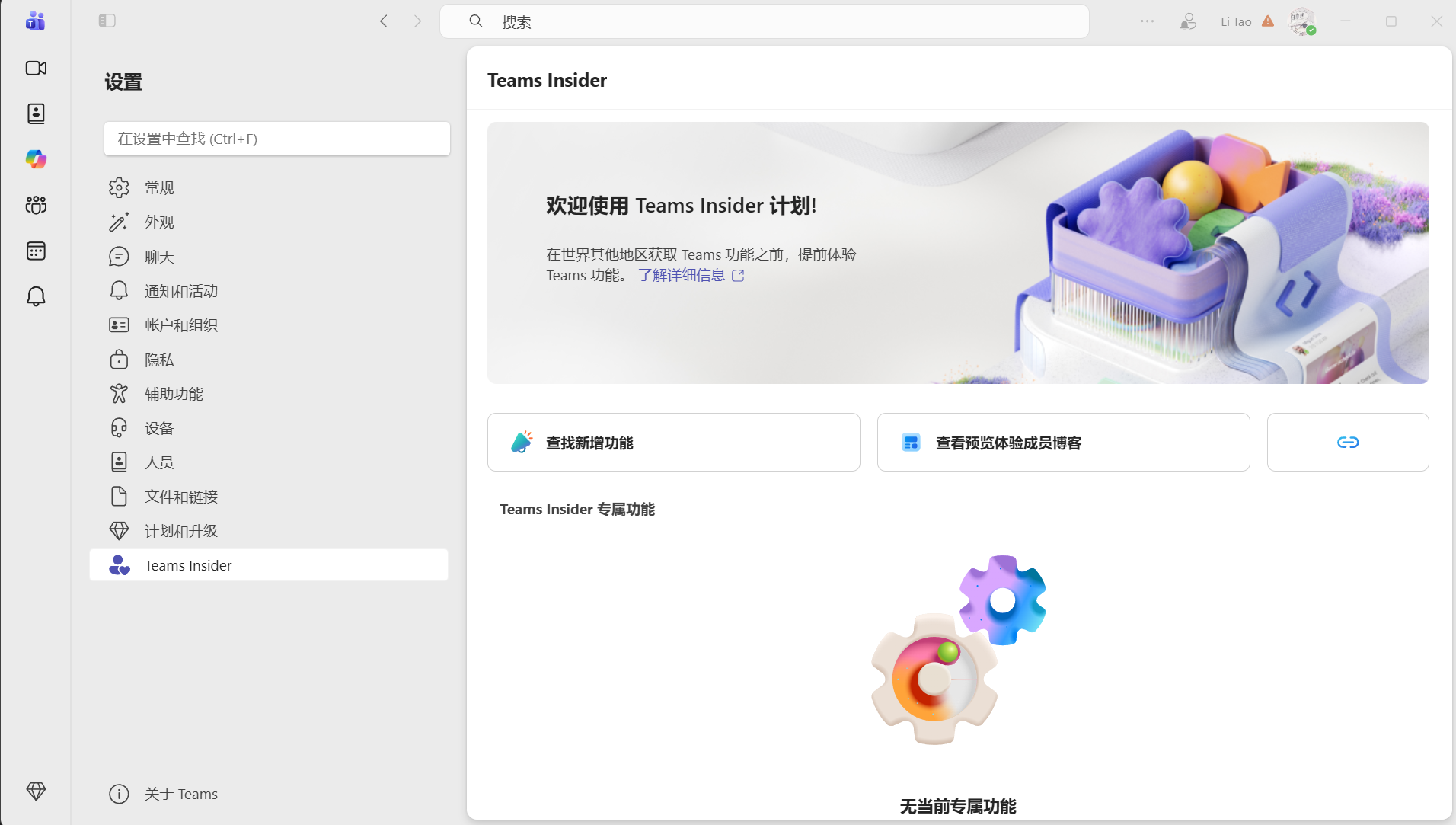Open the Meet video camera icon

click(36, 68)
